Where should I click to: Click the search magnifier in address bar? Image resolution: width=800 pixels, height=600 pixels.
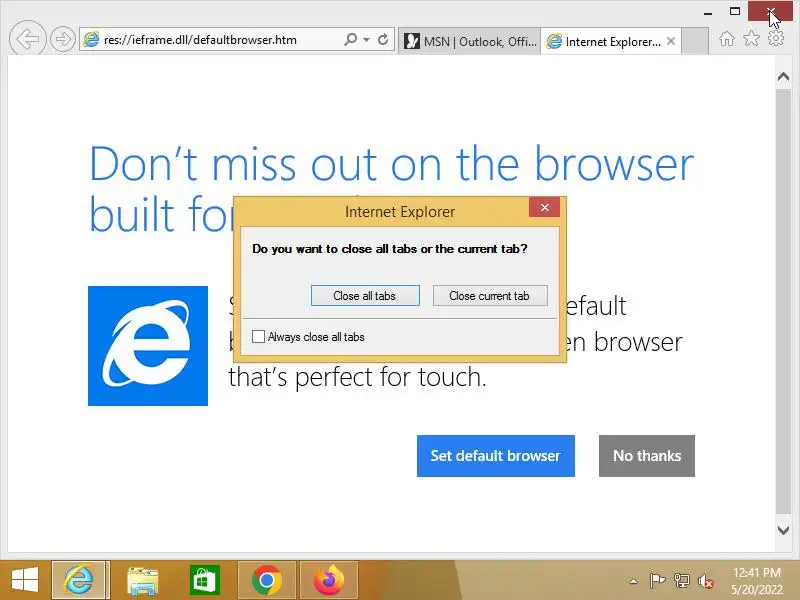point(351,39)
